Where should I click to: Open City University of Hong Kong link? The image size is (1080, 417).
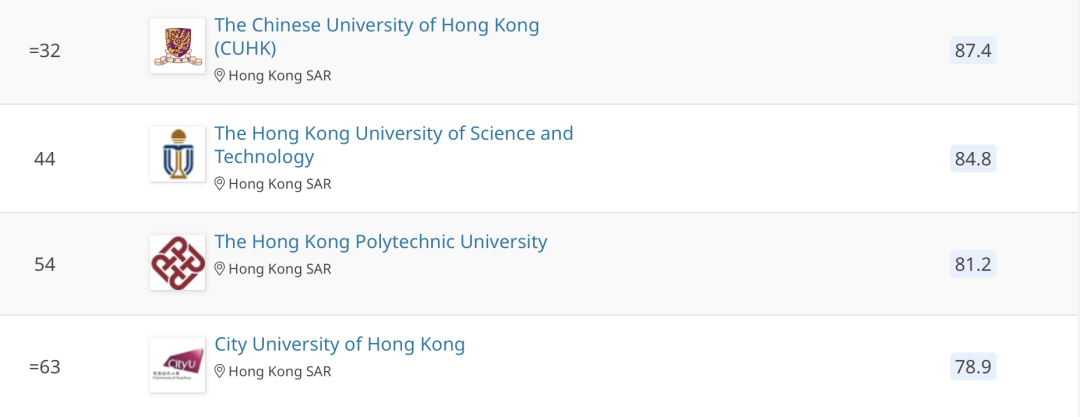coord(340,345)
